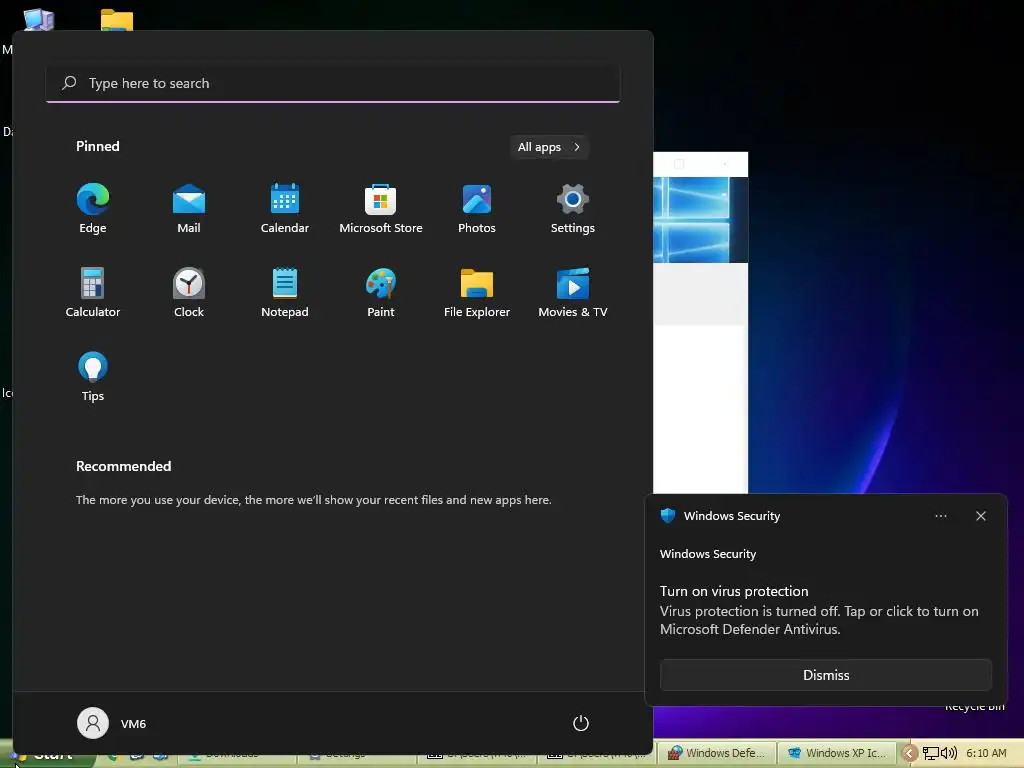Click the Recommended section heading
Image resolution: width=1024 pixels, height=768 pixels.
123,466
